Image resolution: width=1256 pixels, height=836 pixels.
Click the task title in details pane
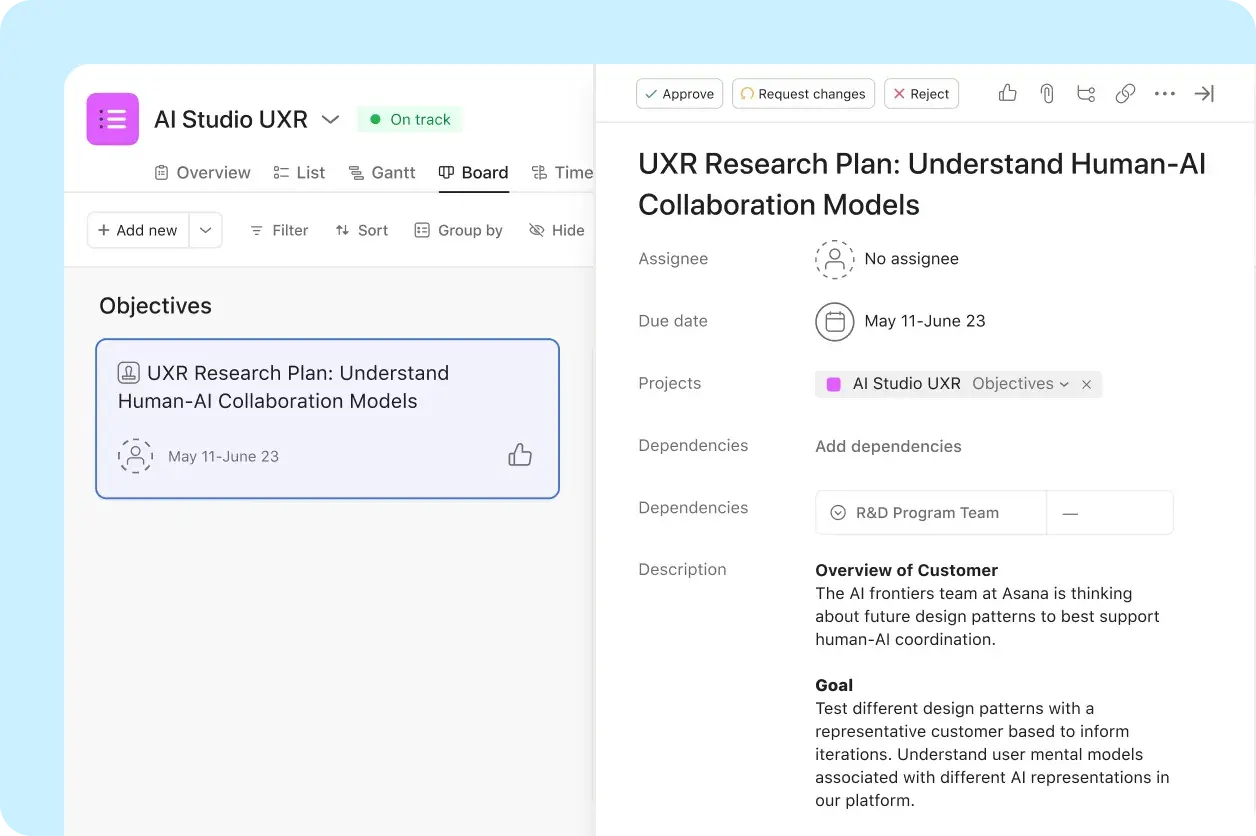(x=922, y=184)
